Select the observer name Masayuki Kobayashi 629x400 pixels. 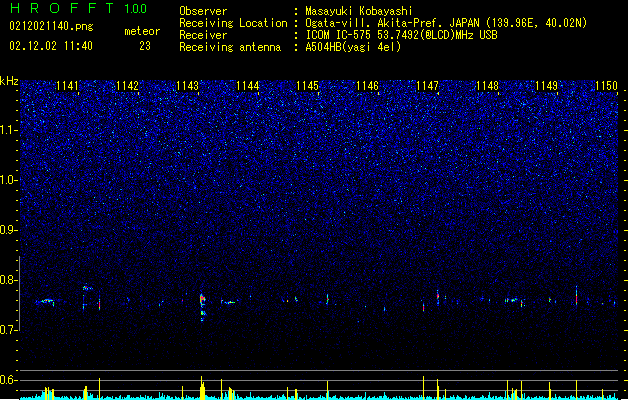coord(358,11)
